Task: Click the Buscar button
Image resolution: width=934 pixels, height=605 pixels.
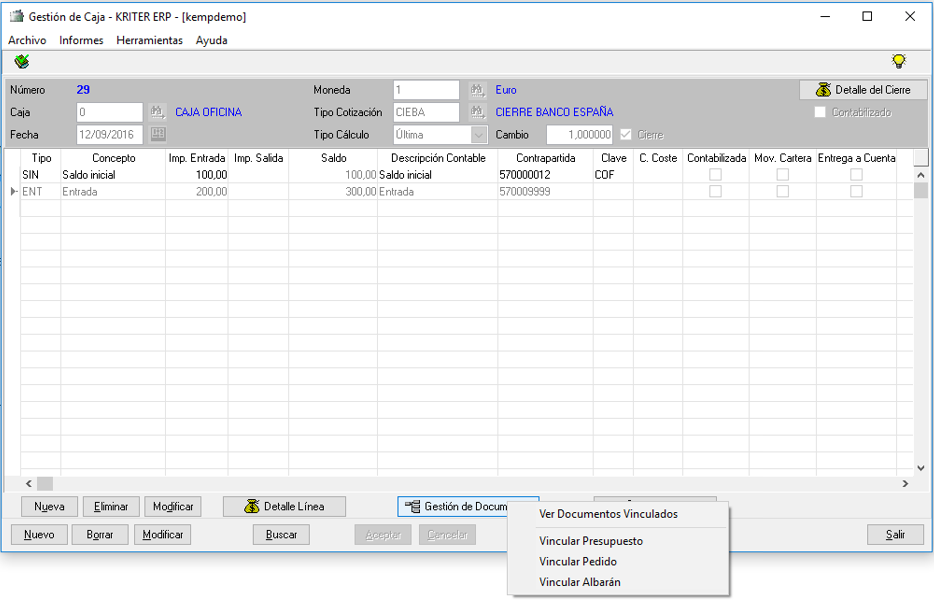Action: tap(281, 535)
